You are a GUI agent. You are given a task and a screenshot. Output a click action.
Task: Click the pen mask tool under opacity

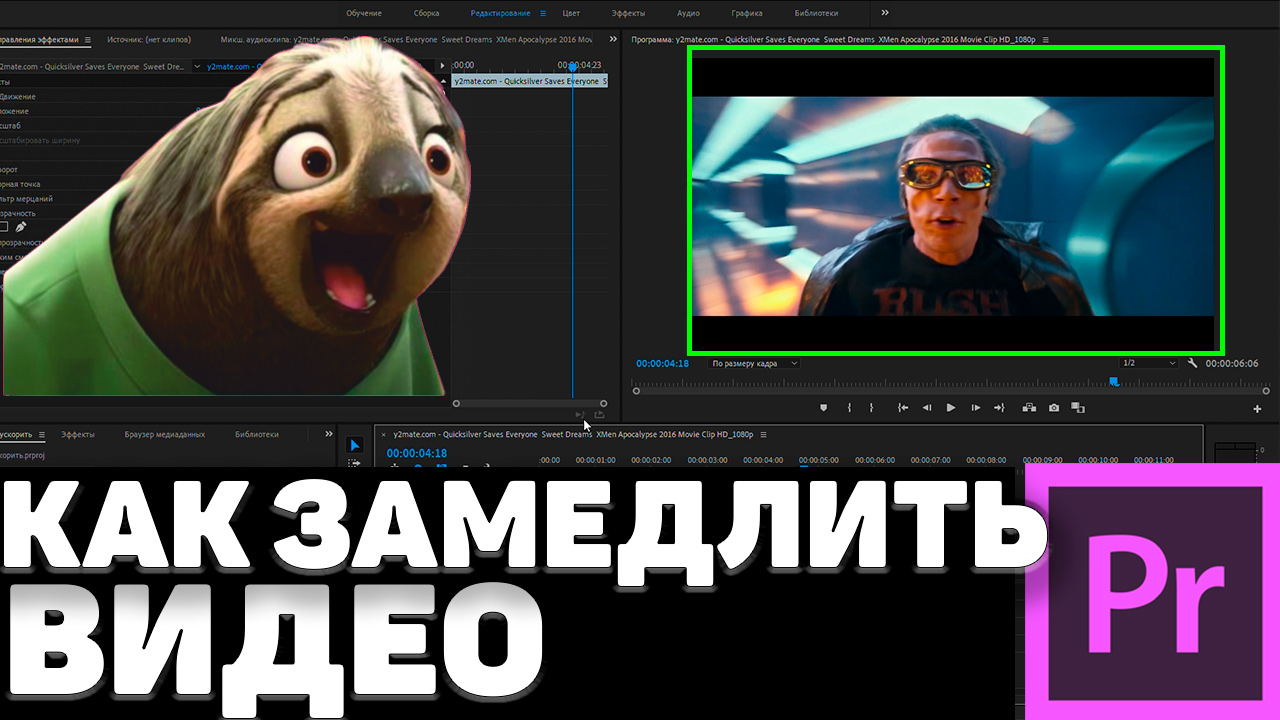coord(21,227)
